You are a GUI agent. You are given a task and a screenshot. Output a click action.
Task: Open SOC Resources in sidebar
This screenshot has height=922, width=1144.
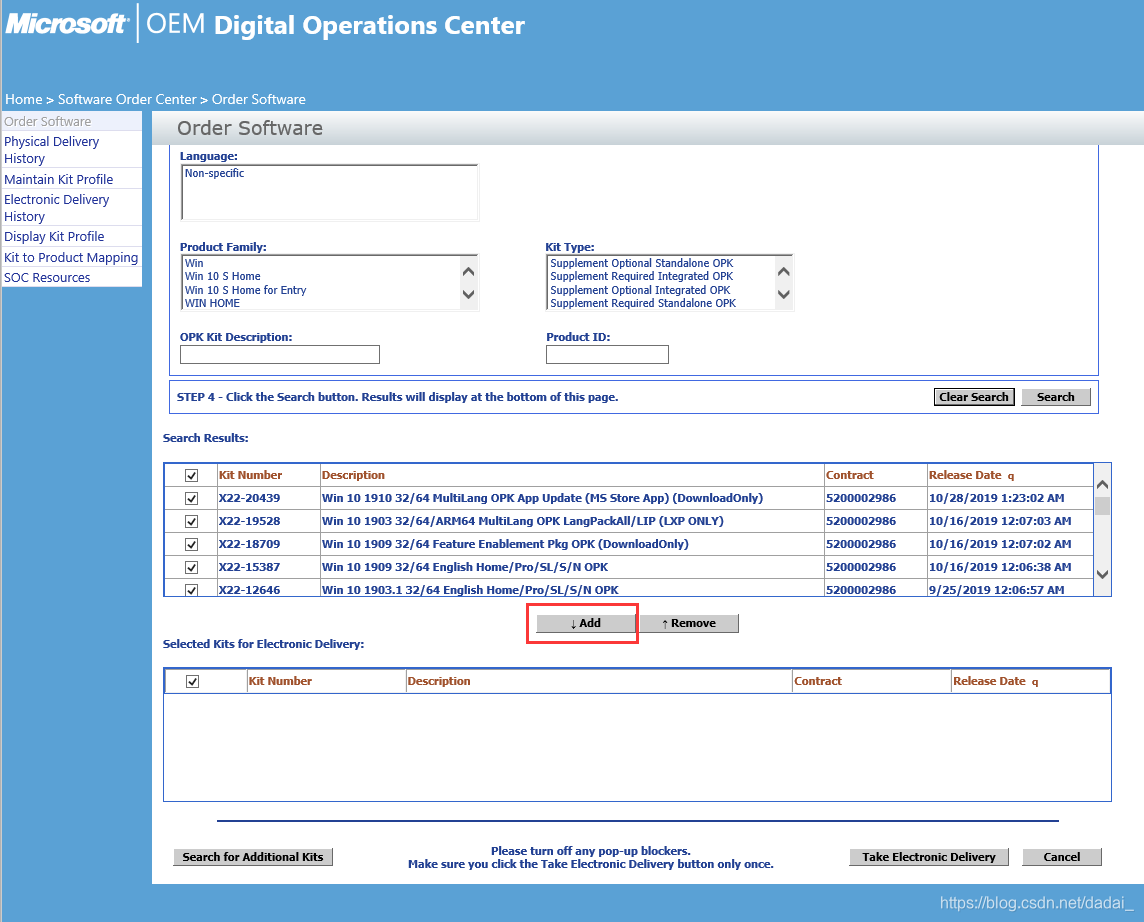[47, 278]
